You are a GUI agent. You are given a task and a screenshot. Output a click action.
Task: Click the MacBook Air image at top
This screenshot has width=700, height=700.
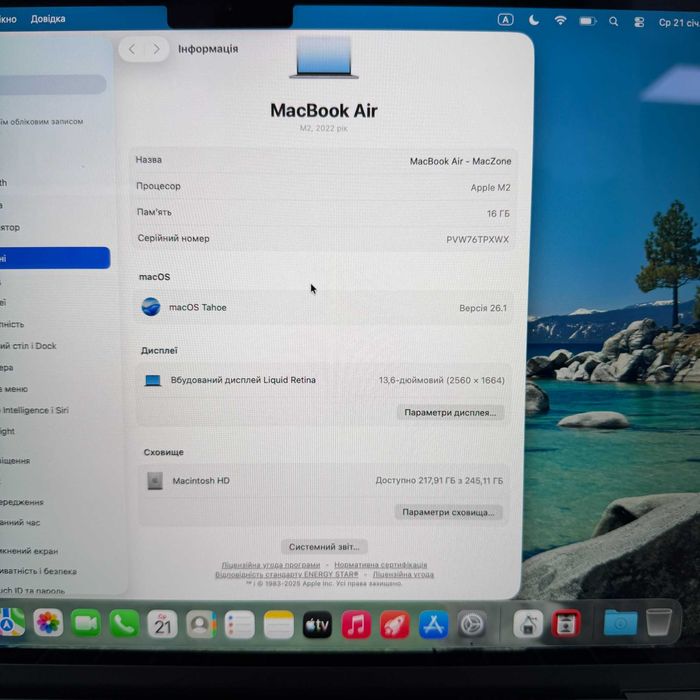pos(324,58)
